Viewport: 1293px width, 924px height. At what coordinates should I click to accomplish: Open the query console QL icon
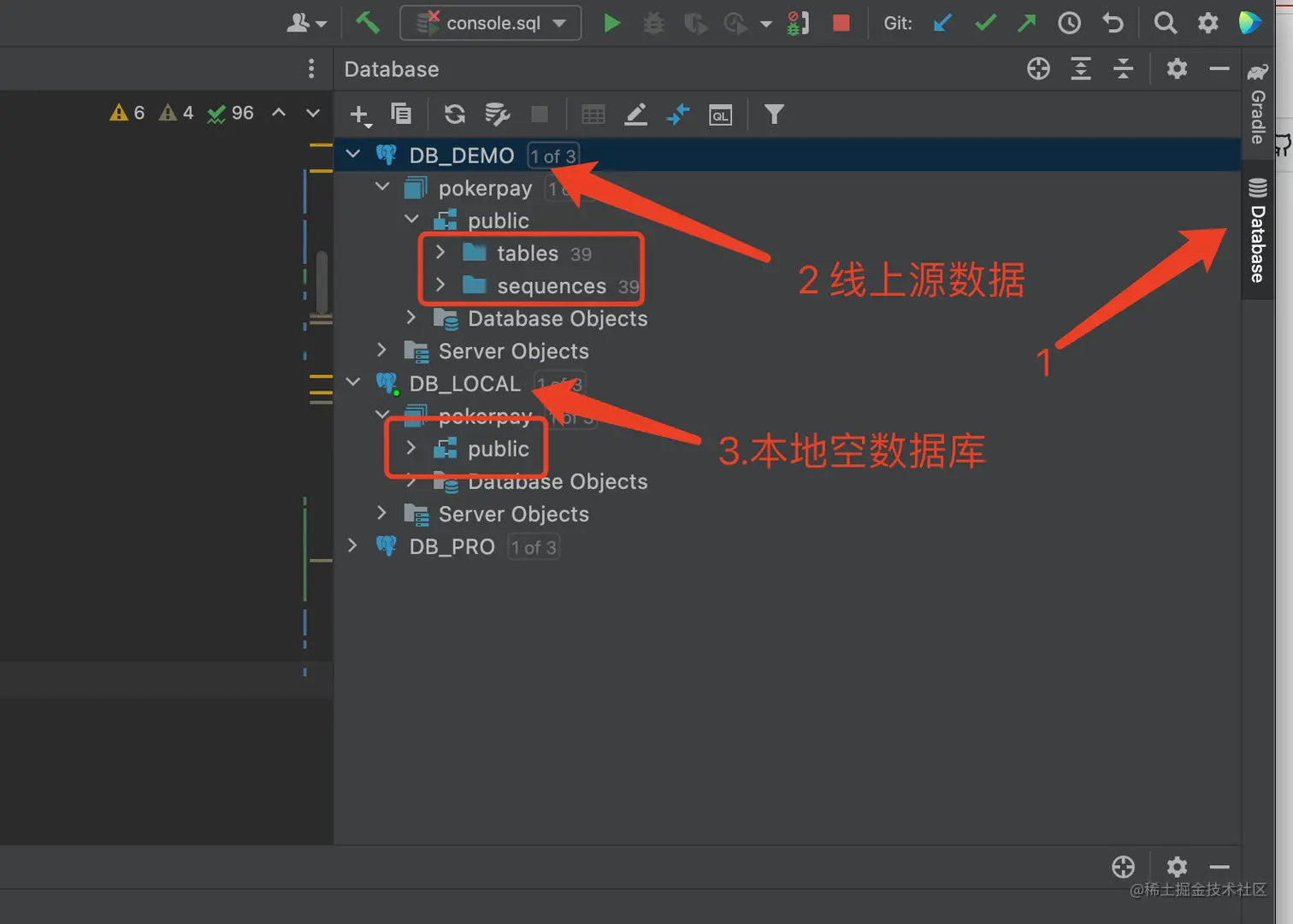(721, 115)
